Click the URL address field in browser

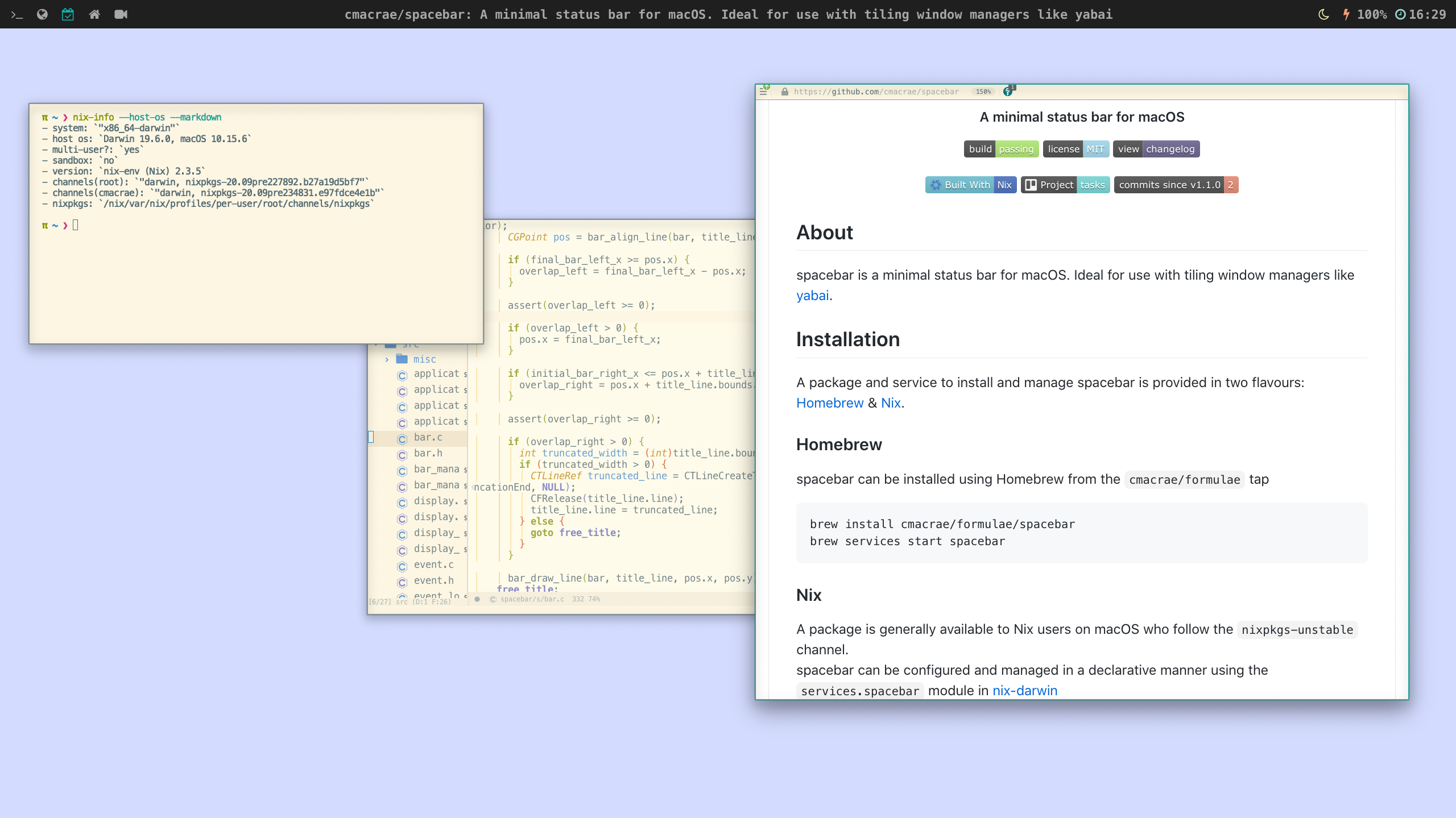[x=876, y=92]
